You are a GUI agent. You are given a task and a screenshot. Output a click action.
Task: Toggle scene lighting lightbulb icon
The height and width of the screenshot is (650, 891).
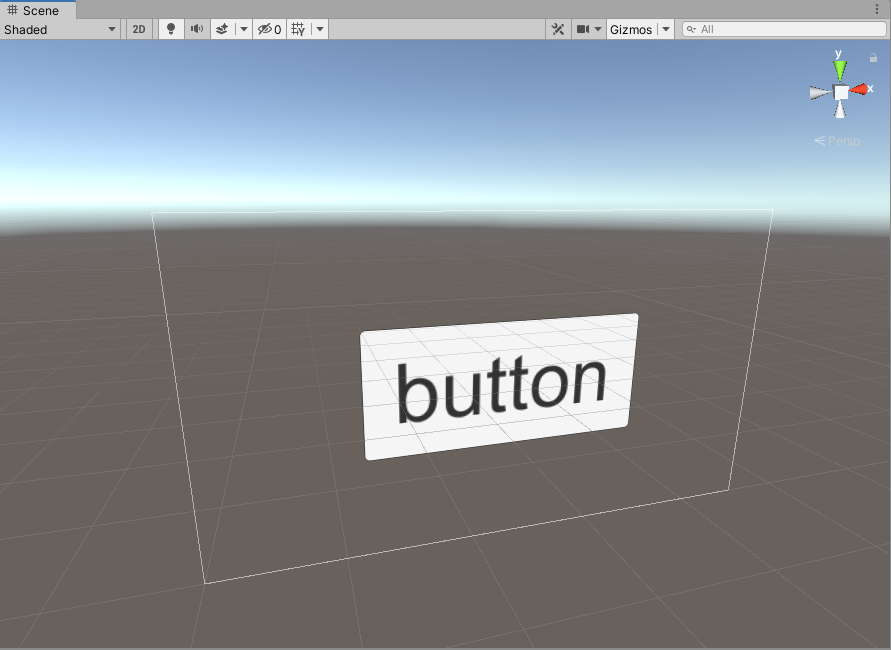coord(171,30)
